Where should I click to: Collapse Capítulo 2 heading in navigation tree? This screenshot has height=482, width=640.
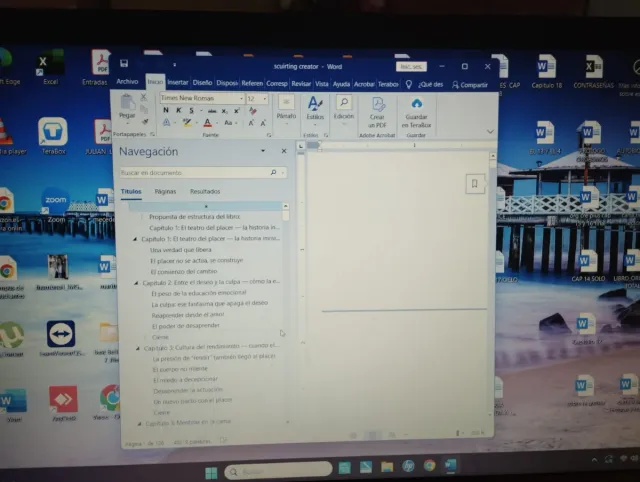click(x=137, y=283)
